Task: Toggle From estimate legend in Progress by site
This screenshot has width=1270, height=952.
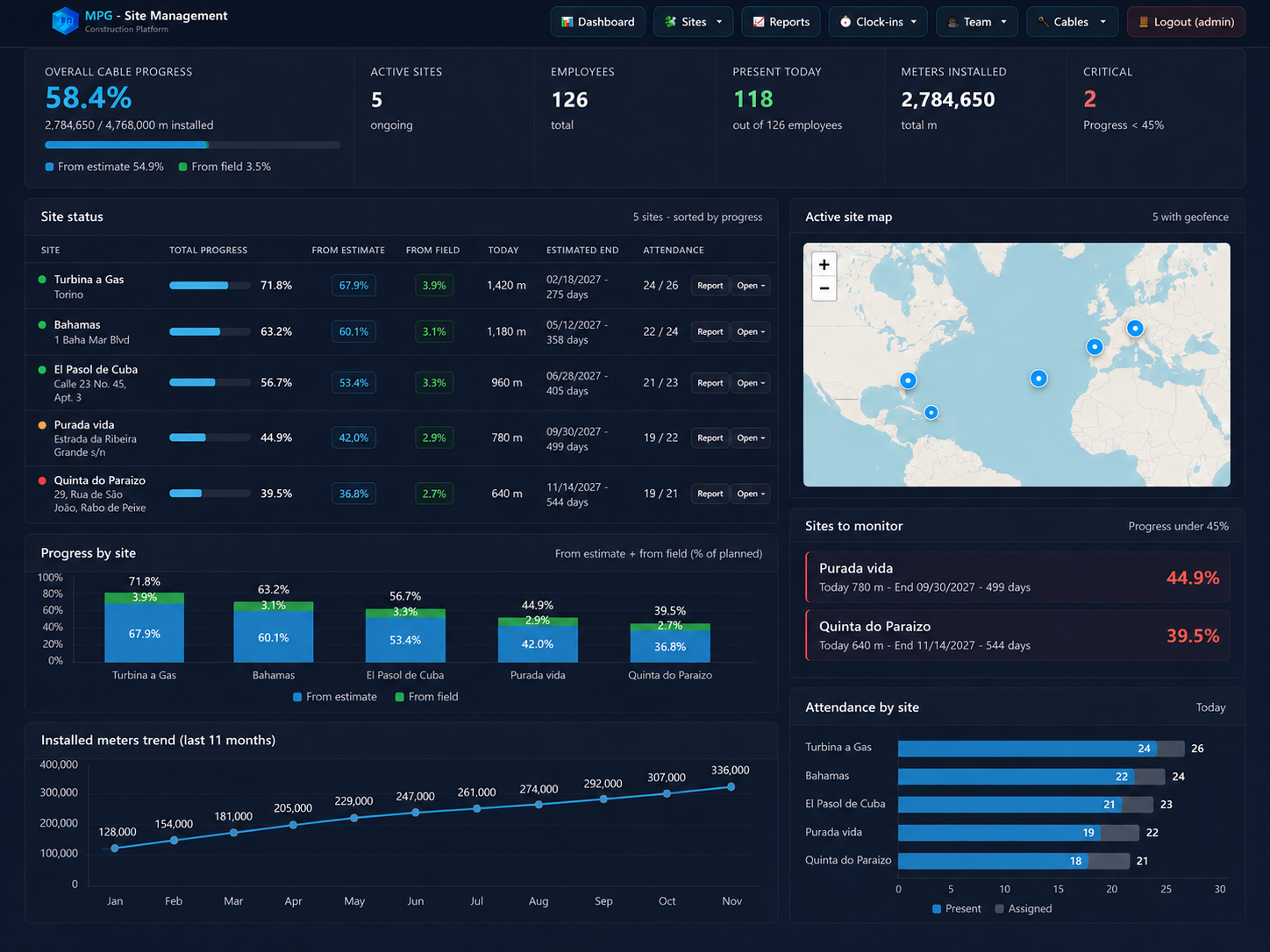Action: pos(335,697)
